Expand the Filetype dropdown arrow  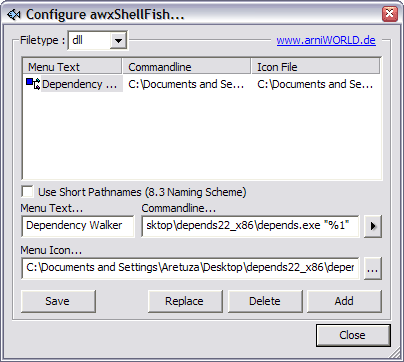[x=118, y=41]
